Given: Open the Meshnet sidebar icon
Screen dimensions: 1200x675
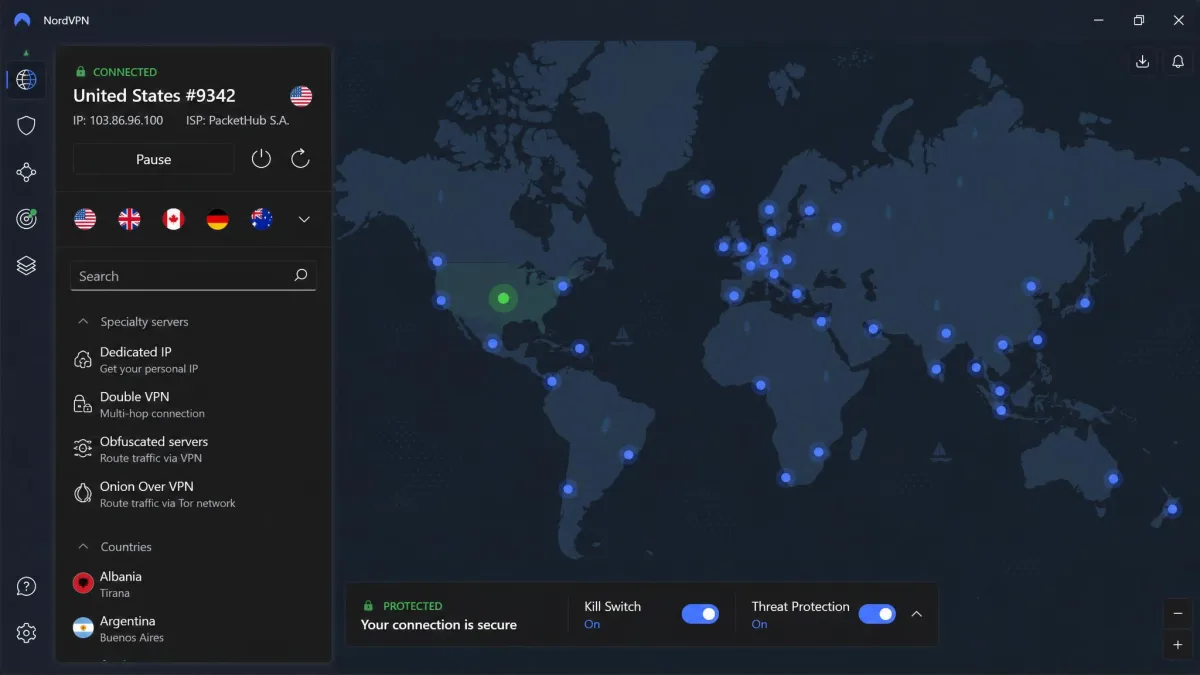Looking at the screenshot, I should 27,172.
